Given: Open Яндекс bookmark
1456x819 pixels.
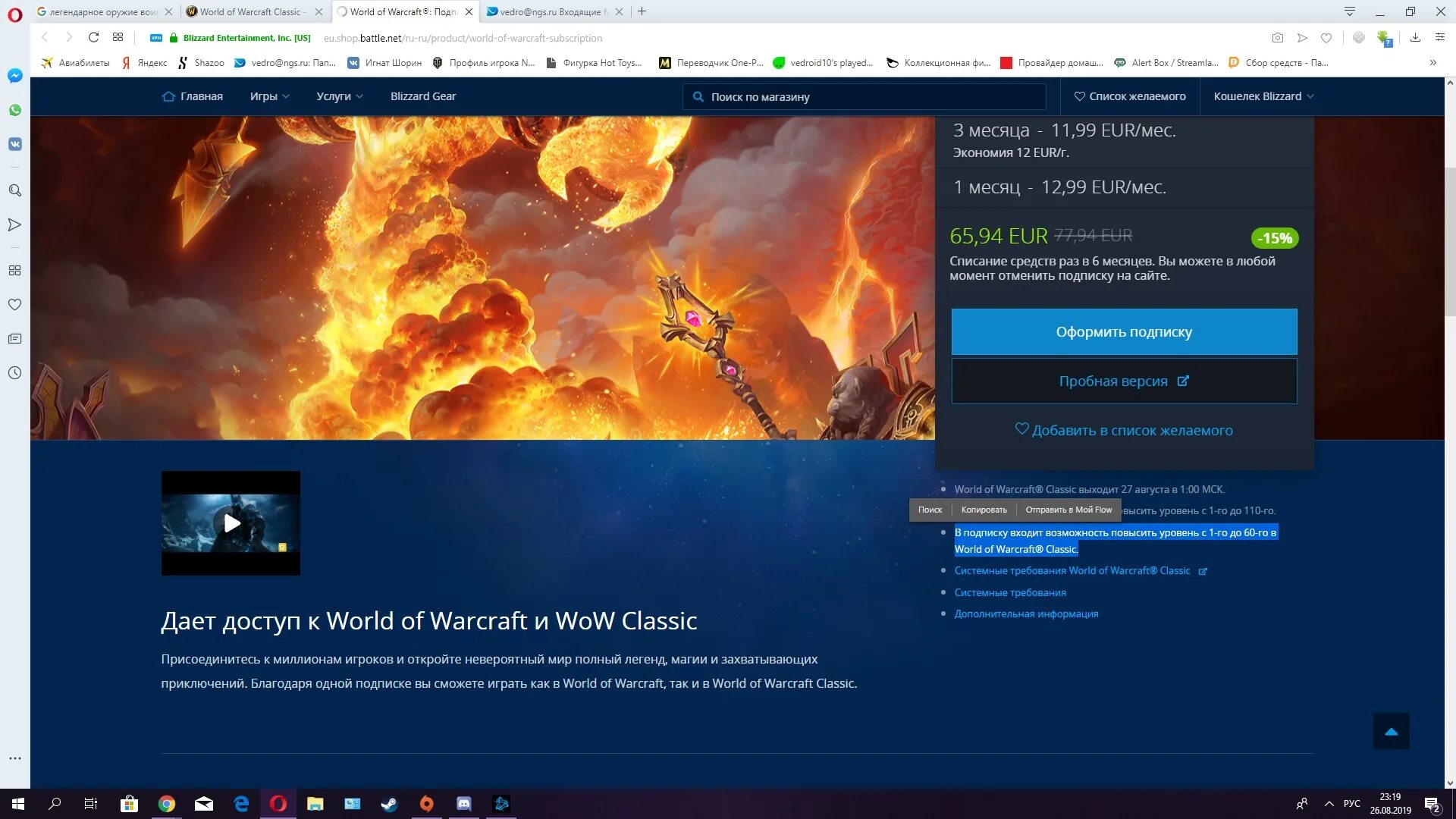Looking at the screenshot, I should 144,63.
